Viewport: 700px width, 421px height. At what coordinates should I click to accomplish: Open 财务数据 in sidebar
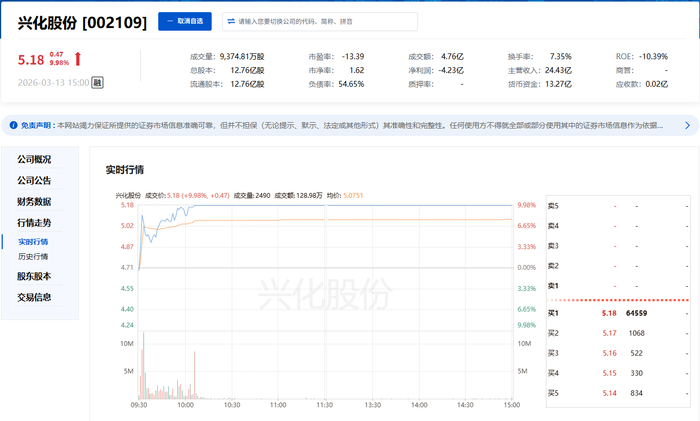point(34,201)
